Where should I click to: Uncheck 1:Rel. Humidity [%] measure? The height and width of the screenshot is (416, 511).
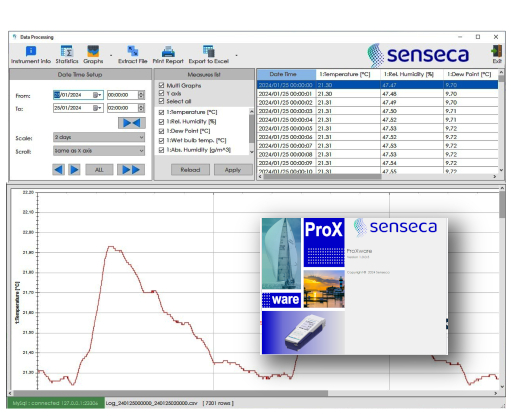(162, 122)
